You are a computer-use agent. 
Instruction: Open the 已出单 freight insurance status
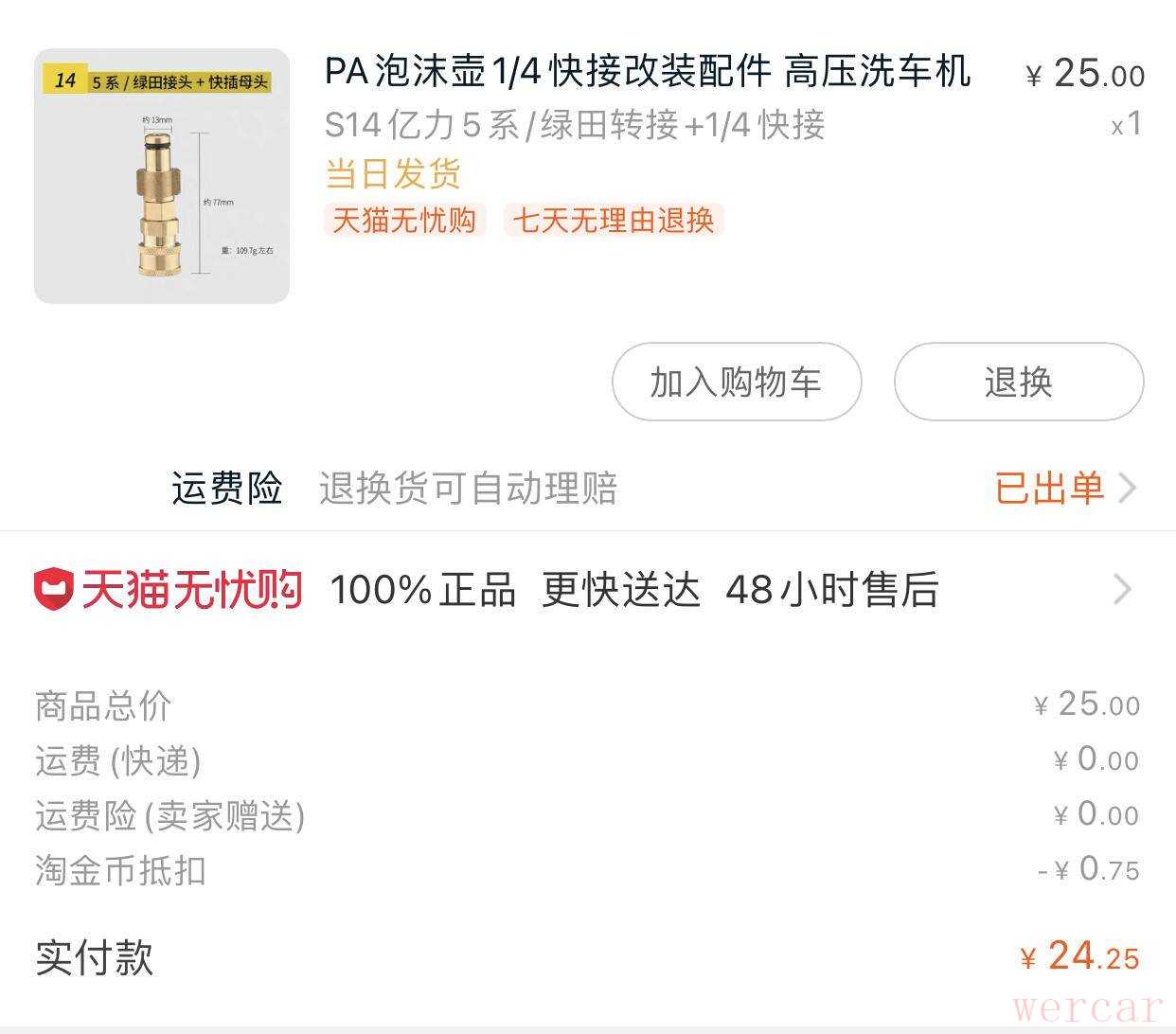[1049, 489]
